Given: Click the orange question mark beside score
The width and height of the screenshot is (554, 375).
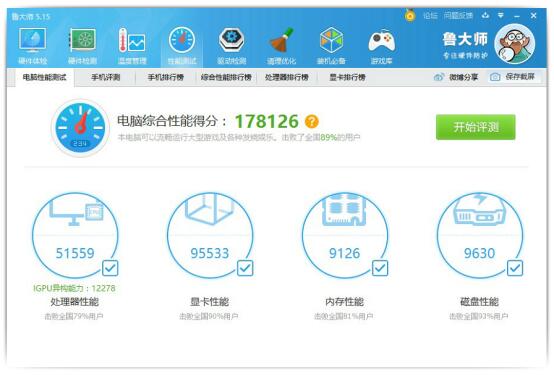Looking at the screenshot, I should point(311,121).
